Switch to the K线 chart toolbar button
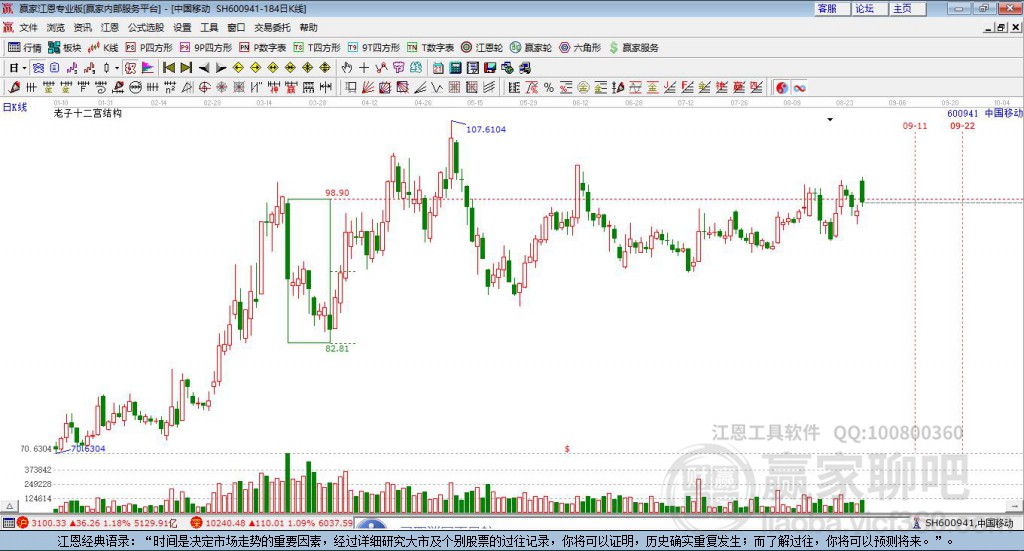The width and height of the screenshot is (1024, 551). click(x=103, y=48)
